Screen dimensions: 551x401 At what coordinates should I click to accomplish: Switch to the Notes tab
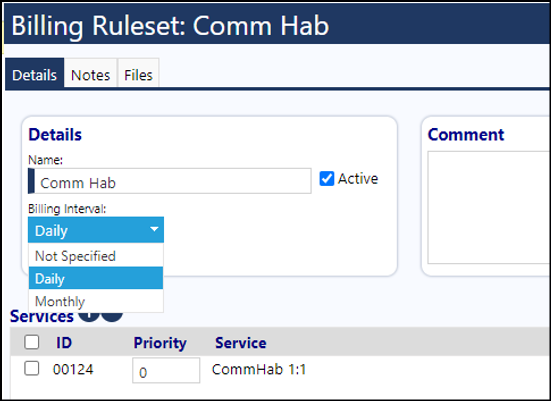point(90,75)
